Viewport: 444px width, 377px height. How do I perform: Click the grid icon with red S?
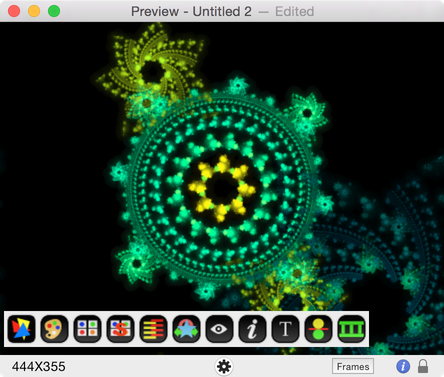pyautogui.click(x=120, y=329)
